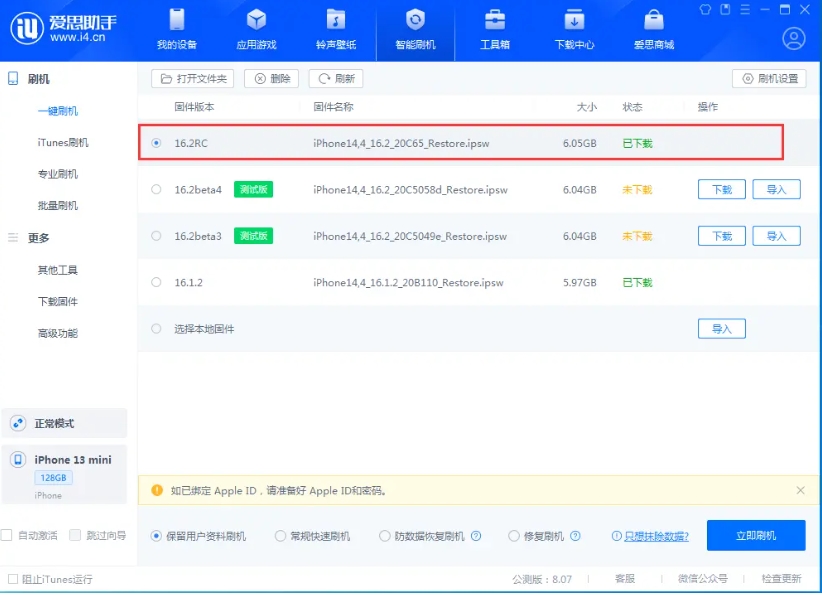The image size is (822, 600).
Task: Collapse the 更多 sidebar section
Action: pos(38,238)
